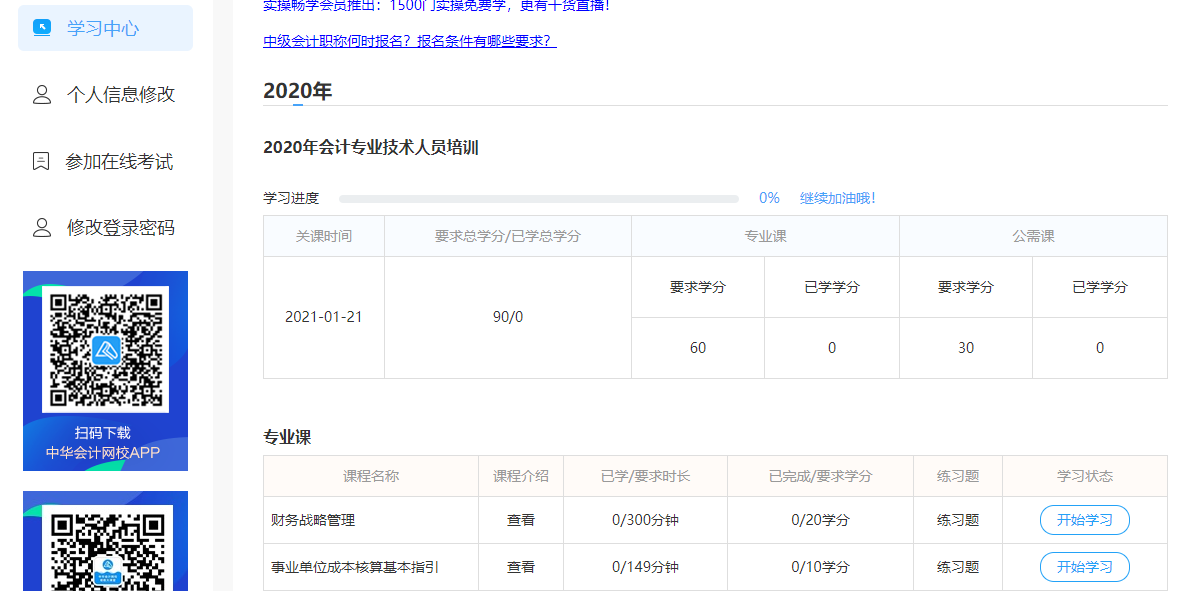Click the 要求总学分/已学总学分 column header
This screenshot has width=1180, height=591.
pos(508,236)
